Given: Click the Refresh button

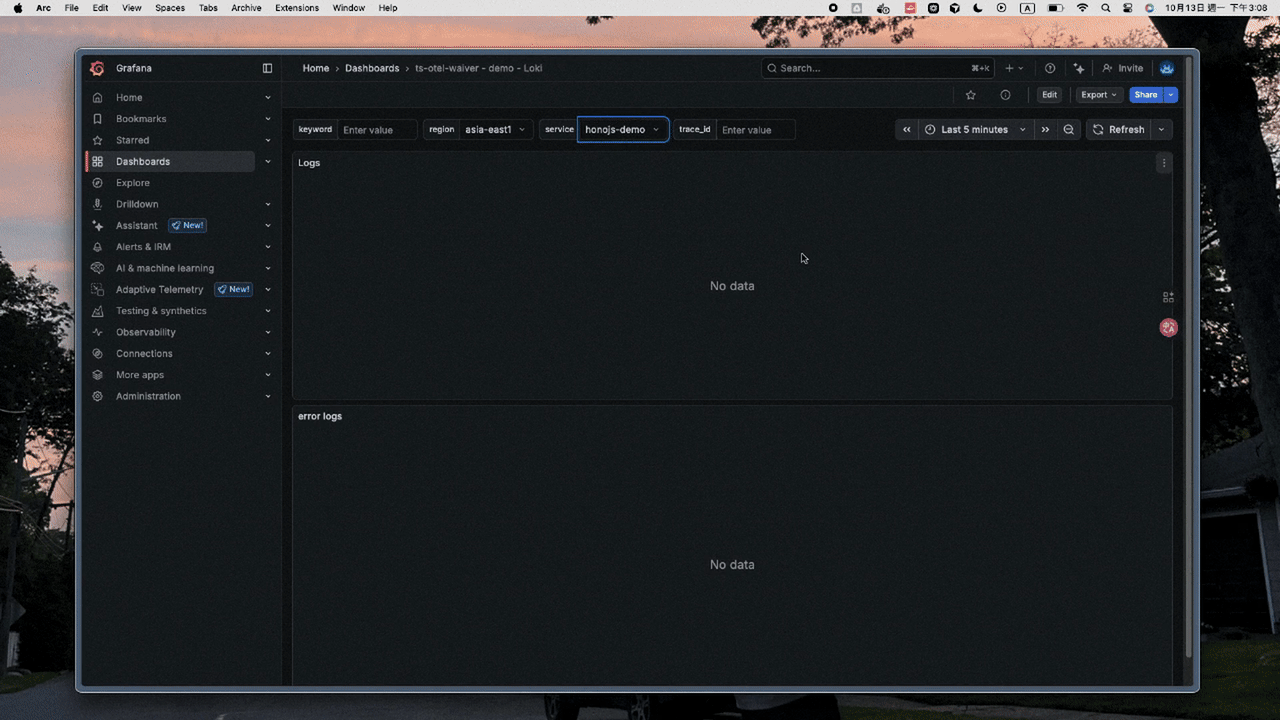Looking at the screenshot, I should (1118, 130).
